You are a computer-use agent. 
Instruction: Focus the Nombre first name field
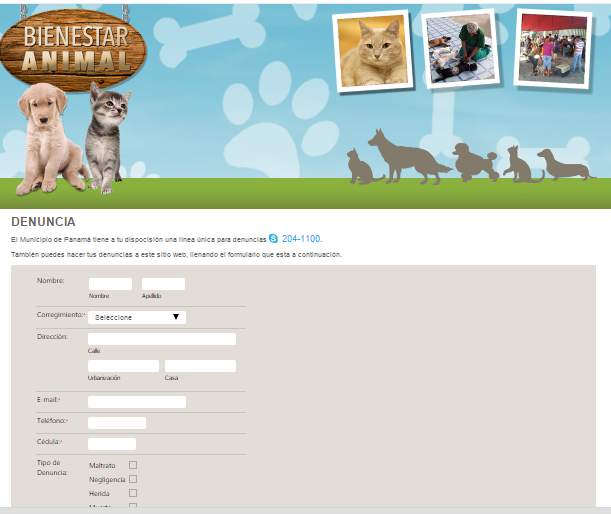110,284
